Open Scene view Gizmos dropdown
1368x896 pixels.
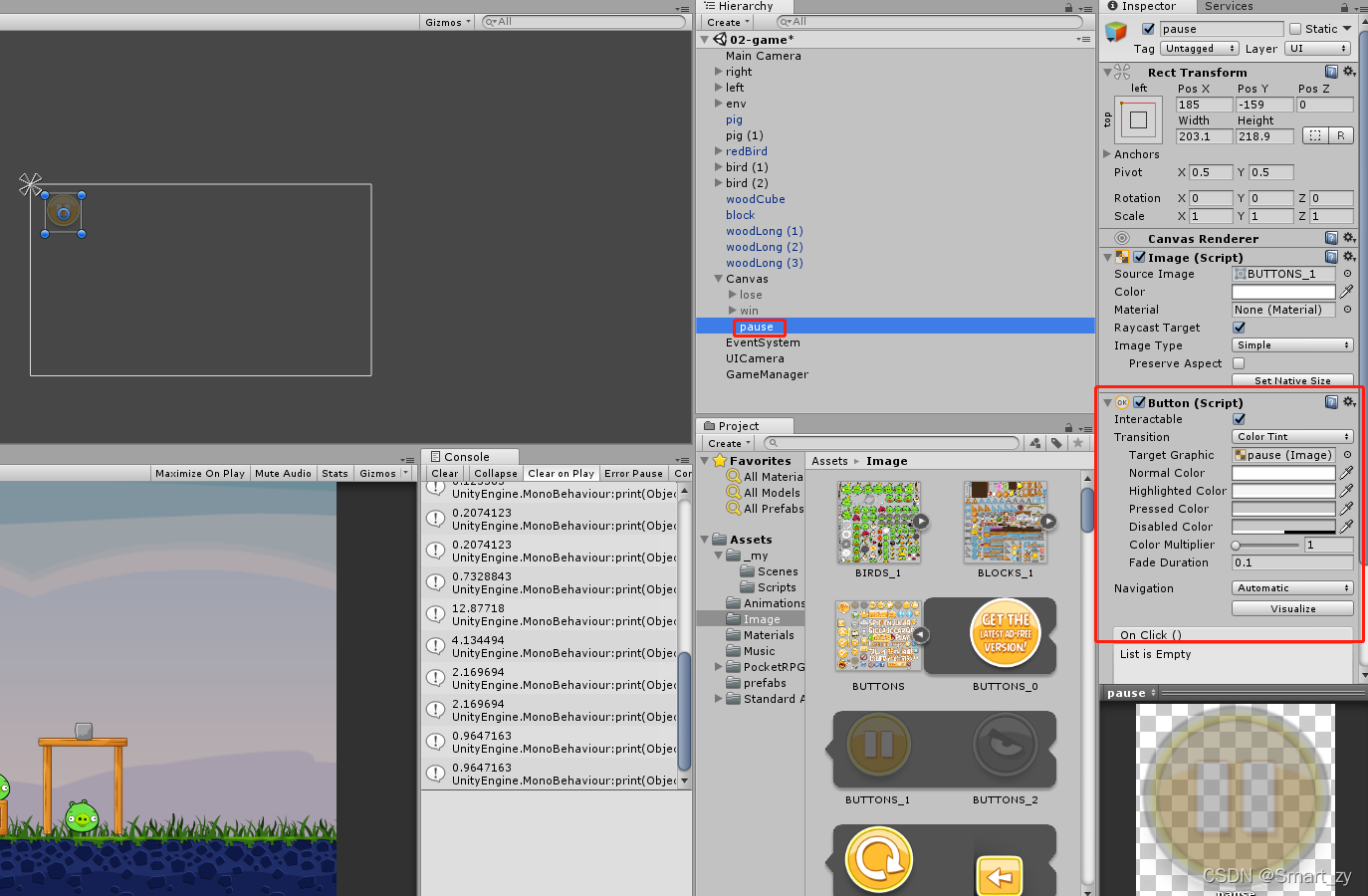447,22
